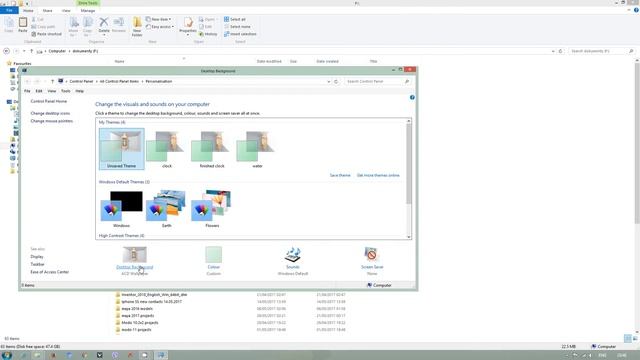Click 'Search Control Panel' field

click(377, 81)
